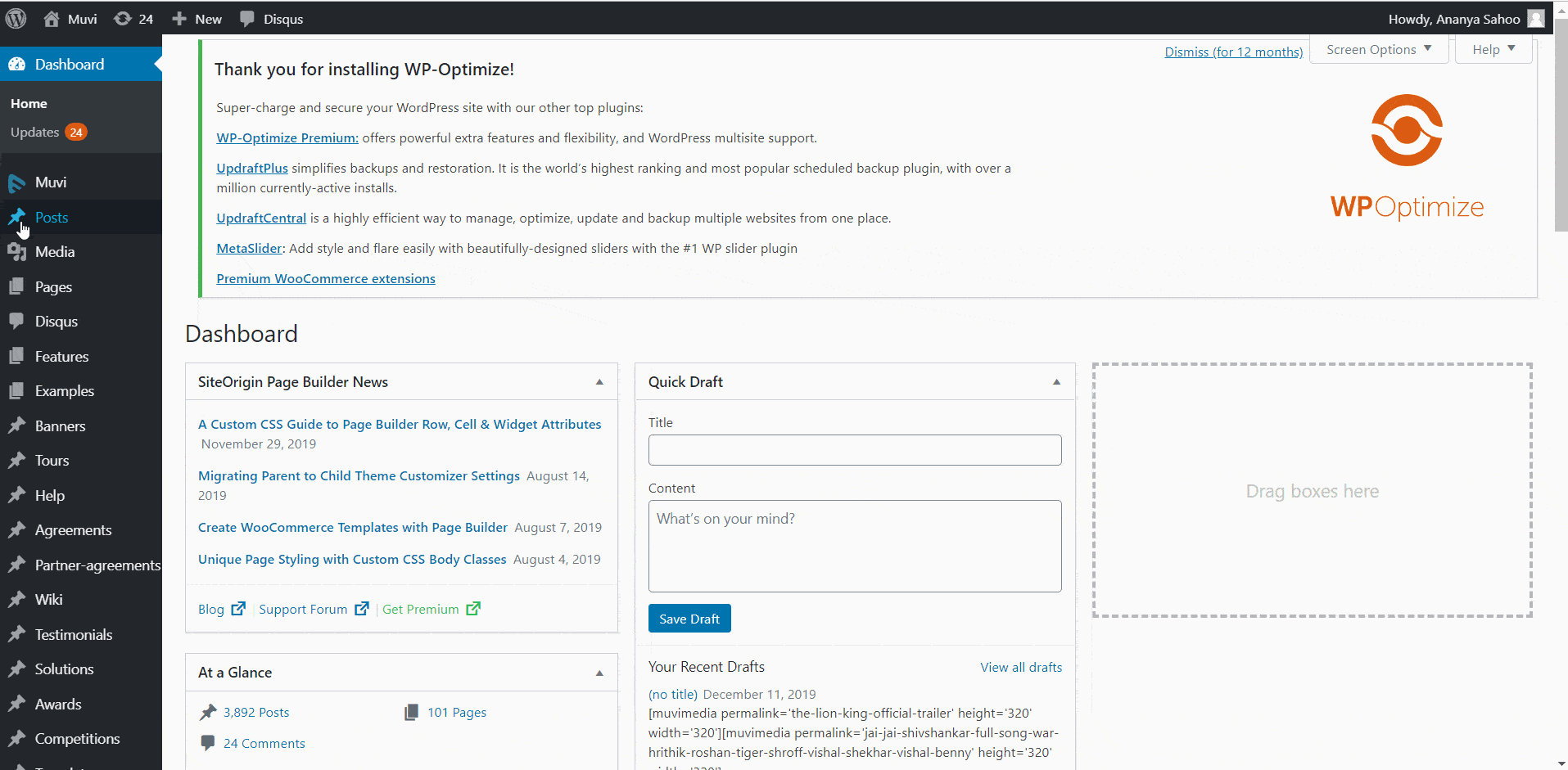
Task: Click the Media icon in the sidebar
Action: (x=16, y=252)
